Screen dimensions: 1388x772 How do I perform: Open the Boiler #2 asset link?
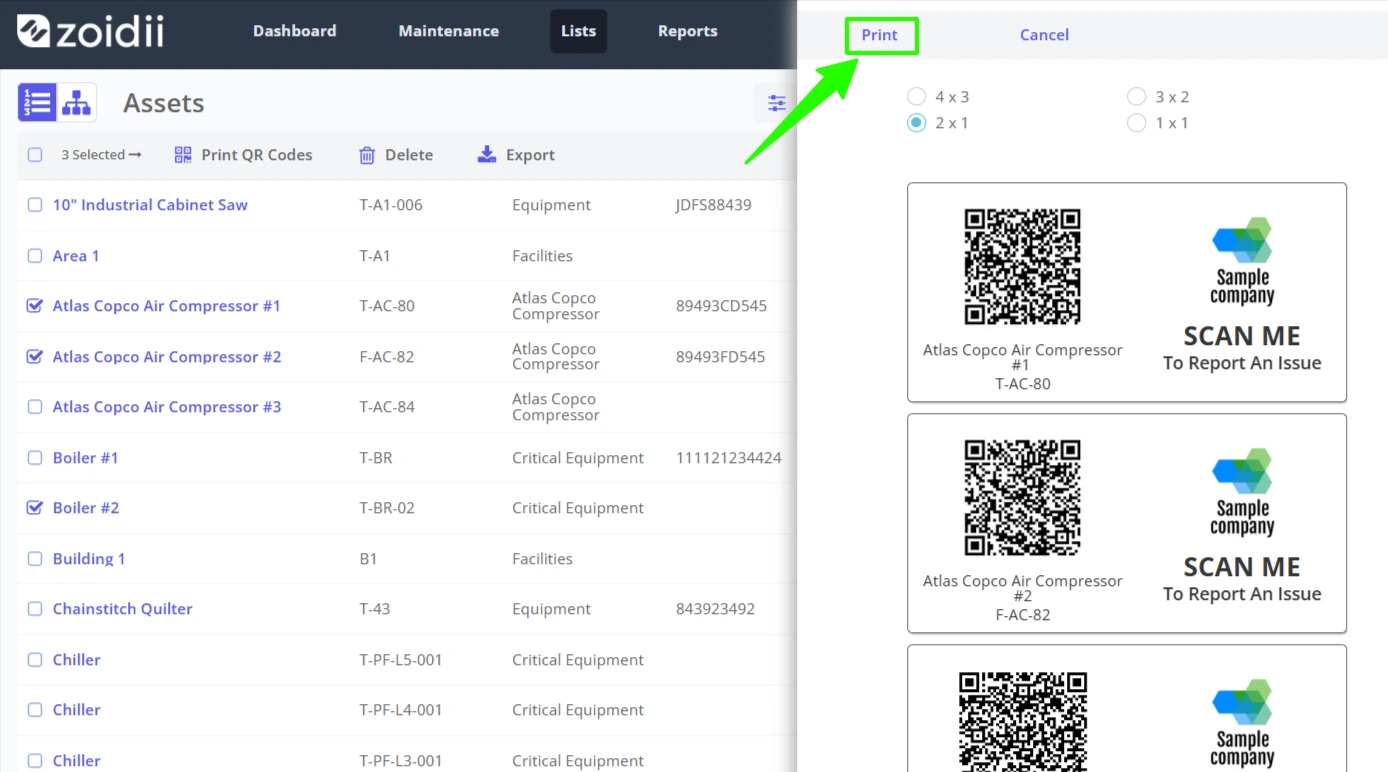click(86, 508)
